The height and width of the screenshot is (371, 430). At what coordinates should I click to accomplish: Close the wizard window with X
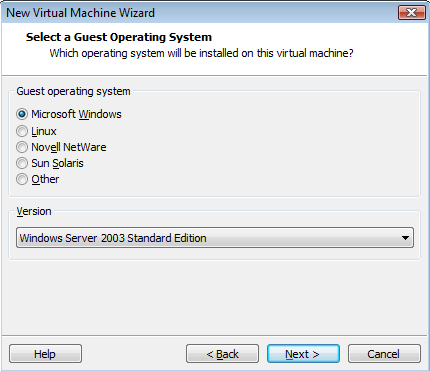tap(412, 13)
